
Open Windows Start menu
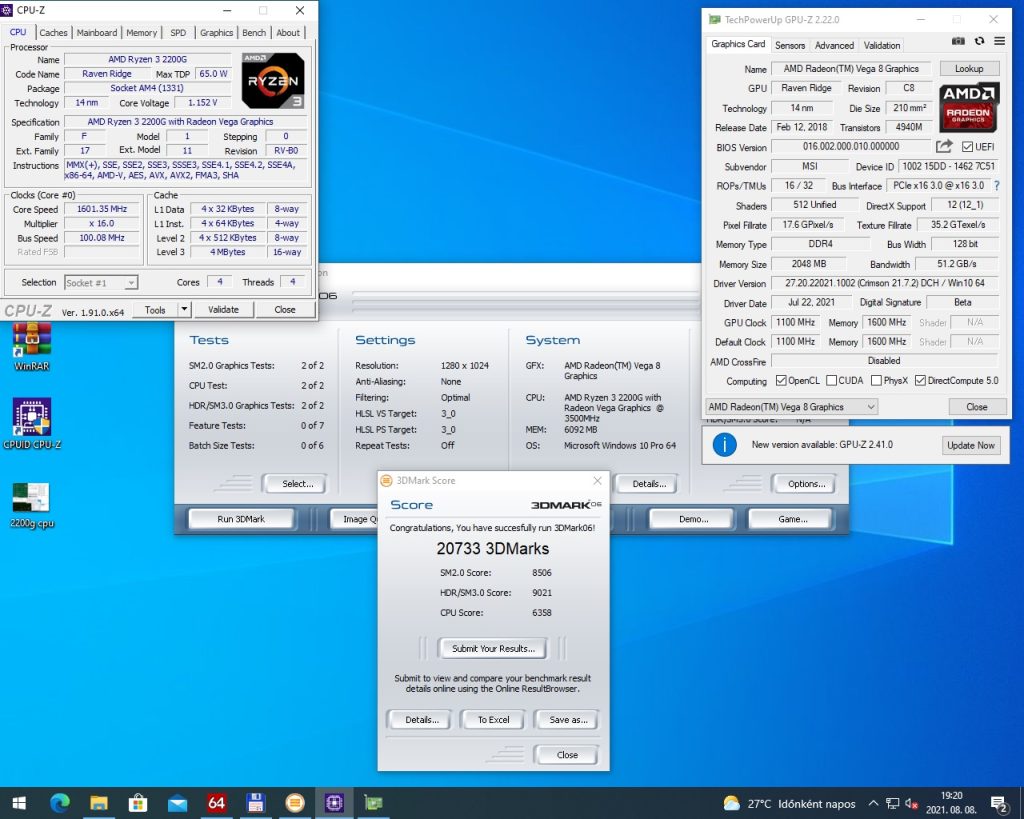coord(19,803)
